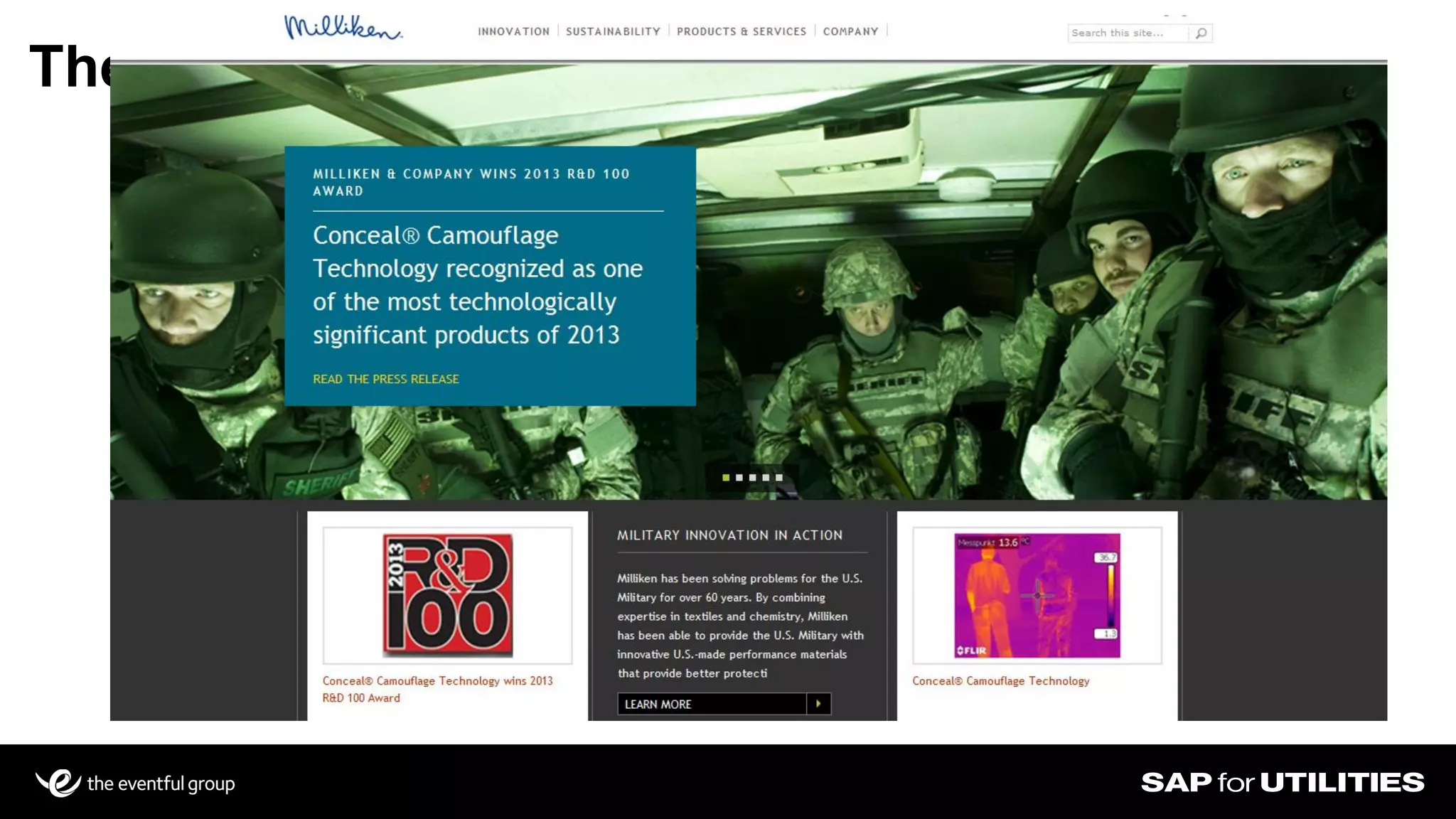The height and width of the screenshot is (819, 1456).
Task: Select the third carousel slide dot
Action: click(x=753, y=478)
